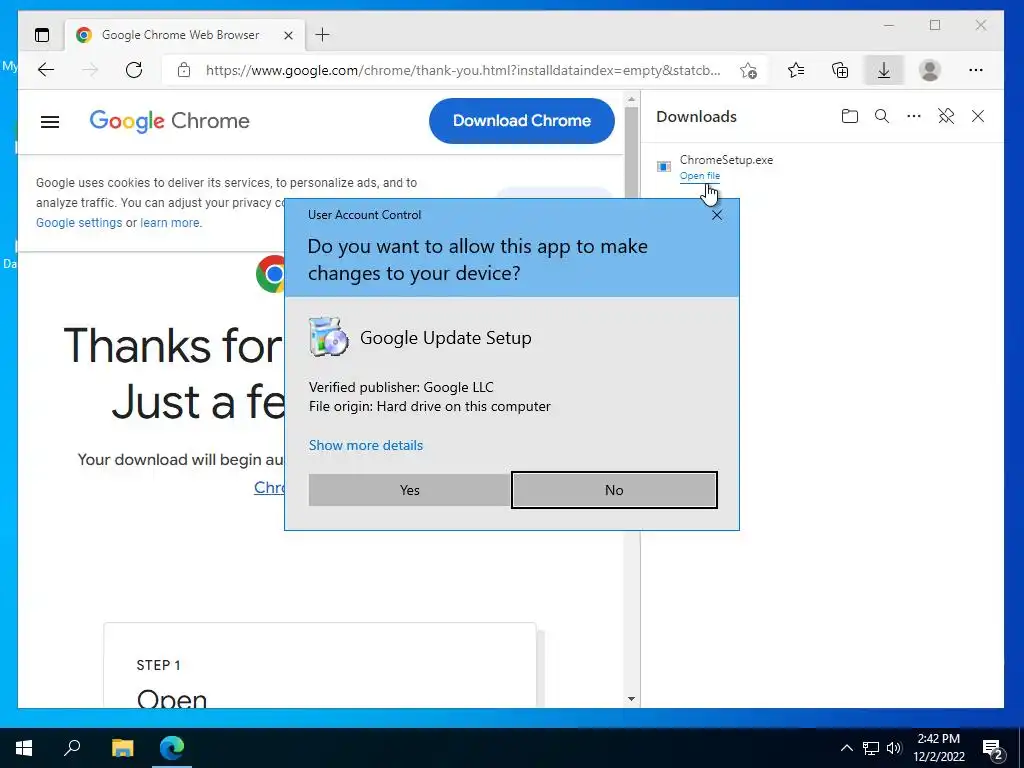View site information lock icon

point(184,70)
